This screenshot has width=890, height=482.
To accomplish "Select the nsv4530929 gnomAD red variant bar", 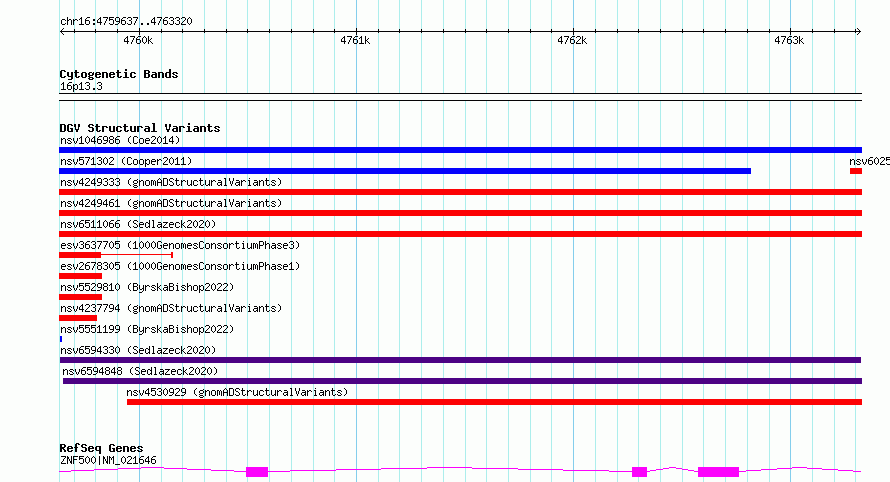I will click(x=494, y=402).
